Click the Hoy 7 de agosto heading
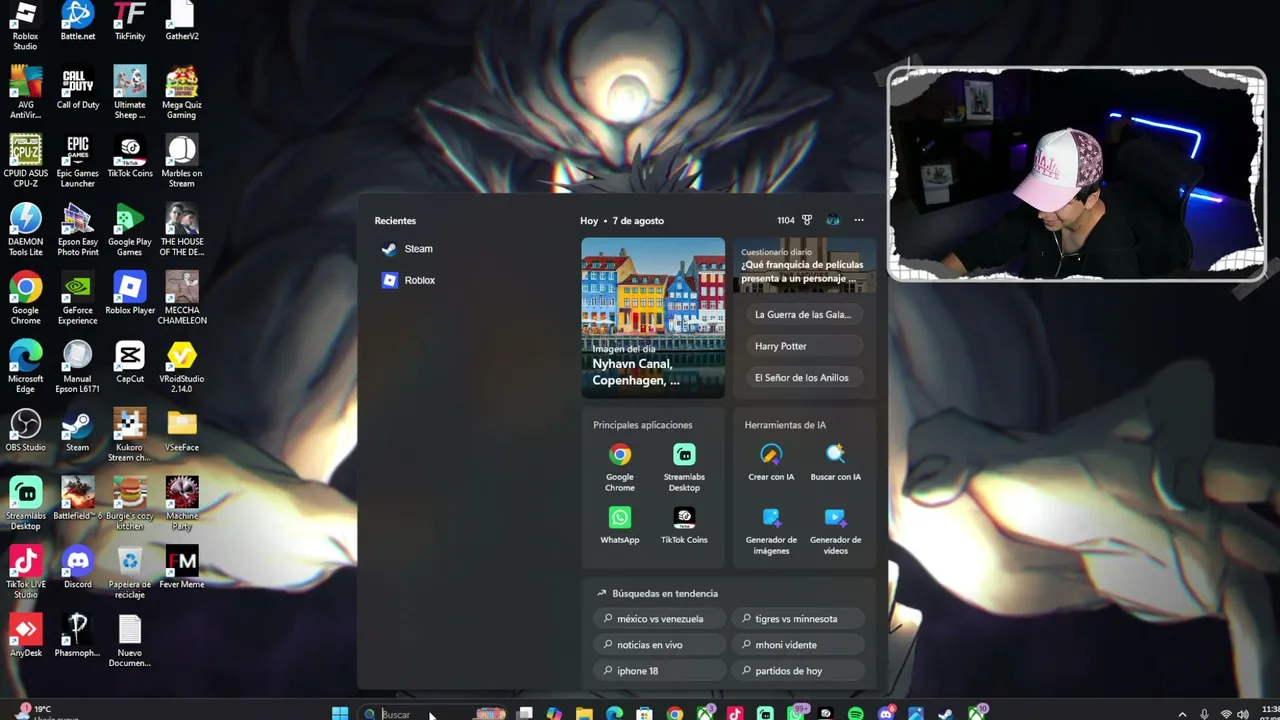1280x720 pixels. [622, 221]
